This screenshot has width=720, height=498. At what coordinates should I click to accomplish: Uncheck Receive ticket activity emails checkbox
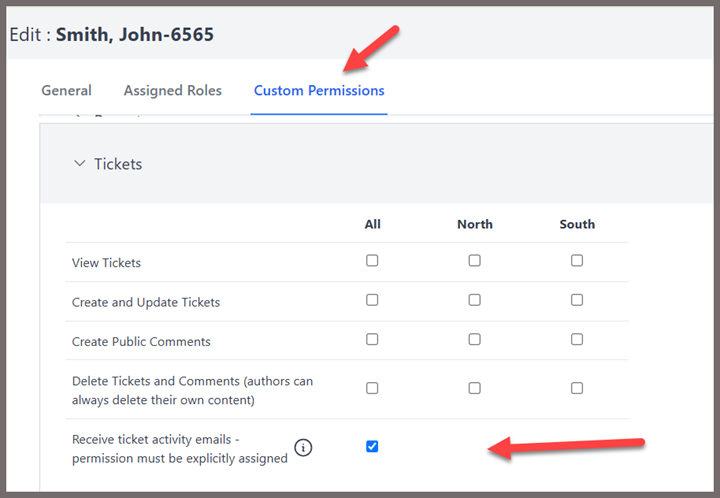tap(372, 447)
